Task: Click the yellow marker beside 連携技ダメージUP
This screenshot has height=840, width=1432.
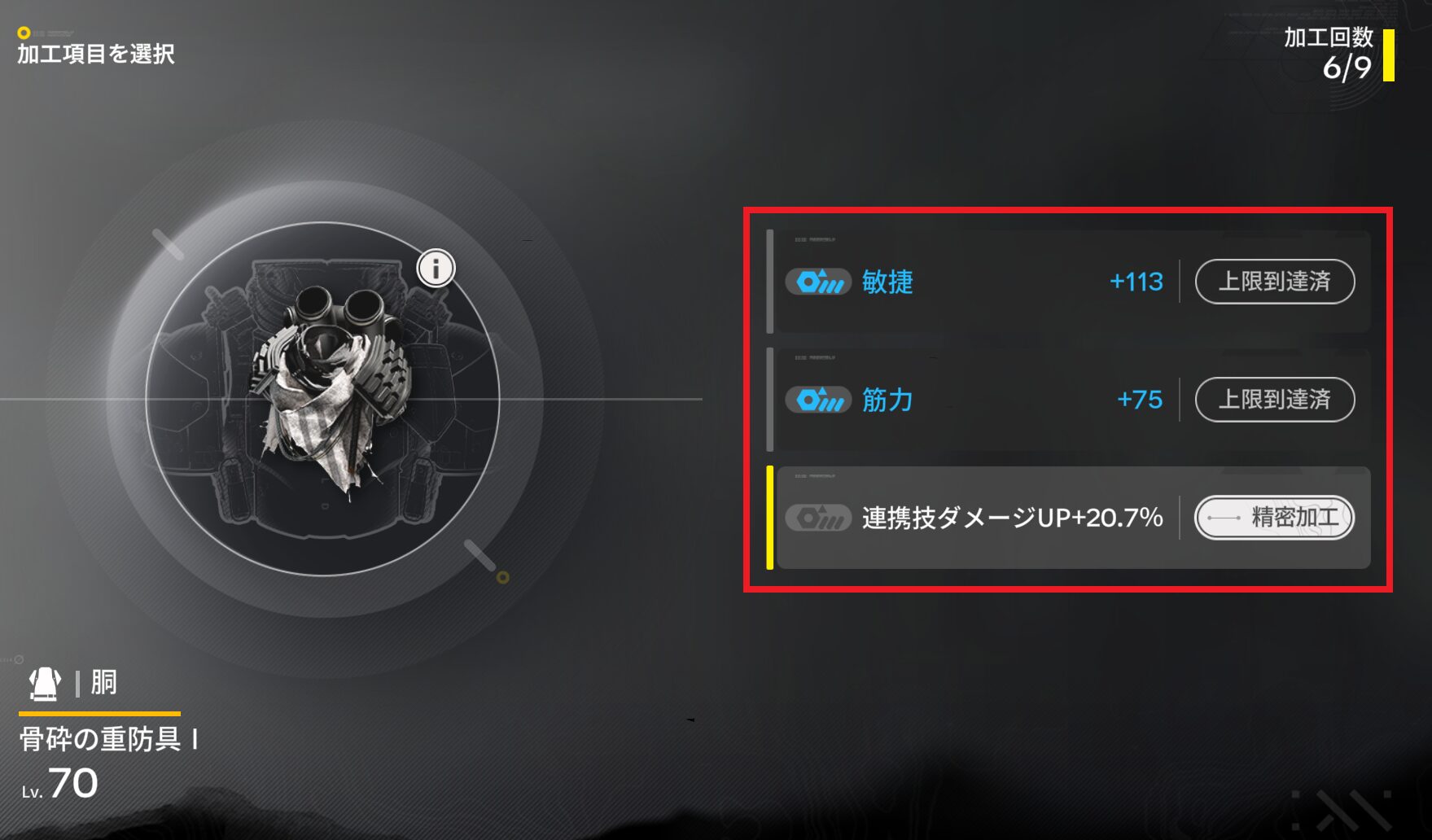Action: pos(770,518)
